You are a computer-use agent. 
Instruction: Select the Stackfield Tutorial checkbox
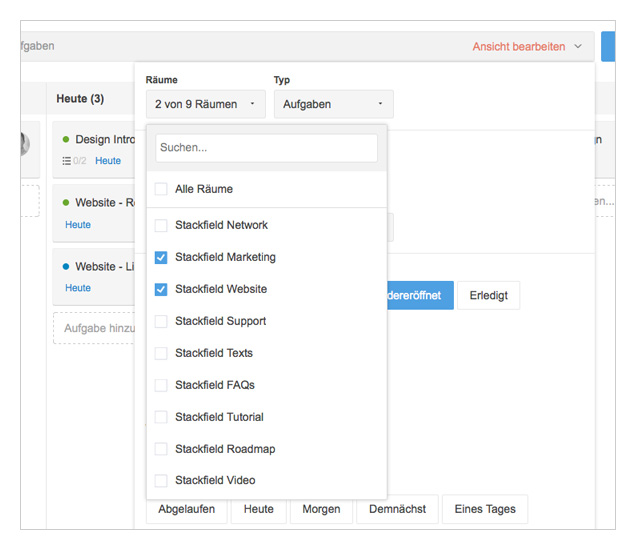pyautogui.click(x=161, y=417)
